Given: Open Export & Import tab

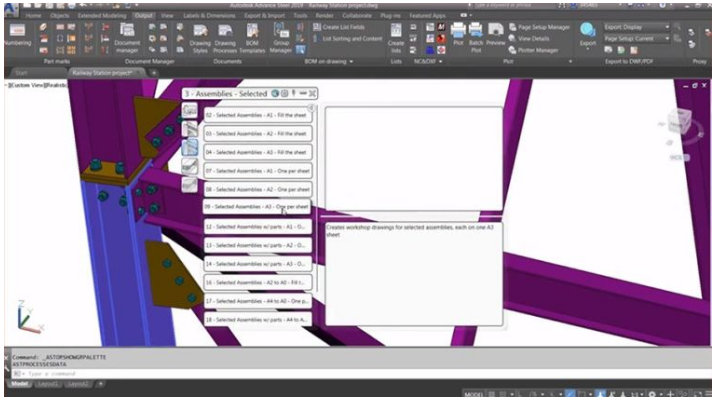Looking at the screenshot, I should 264,16.
